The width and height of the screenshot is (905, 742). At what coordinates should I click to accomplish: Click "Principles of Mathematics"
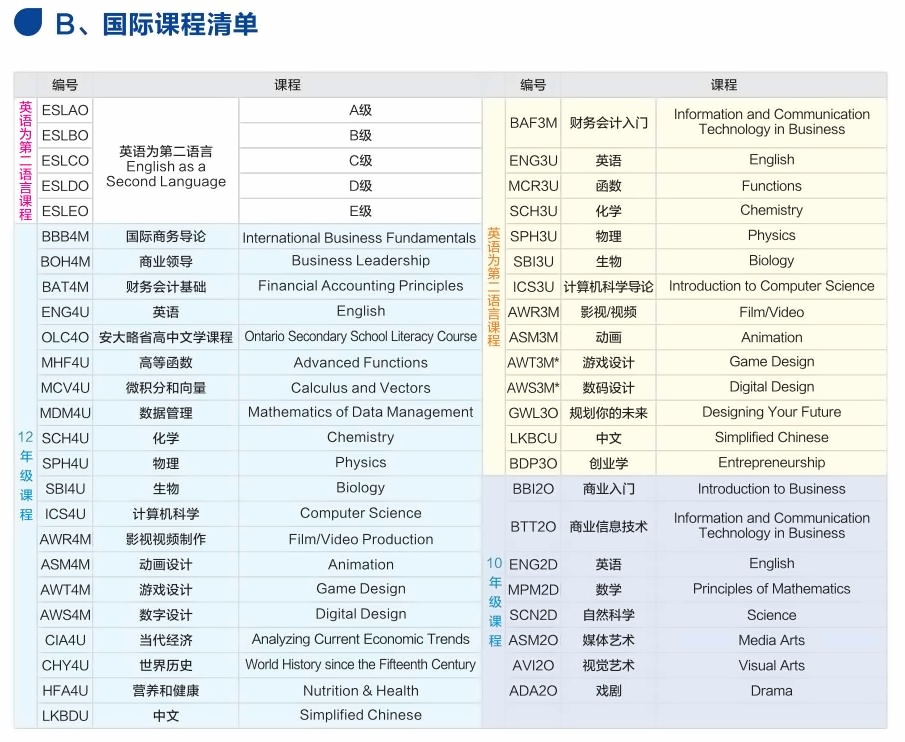(x=772, y=589)
